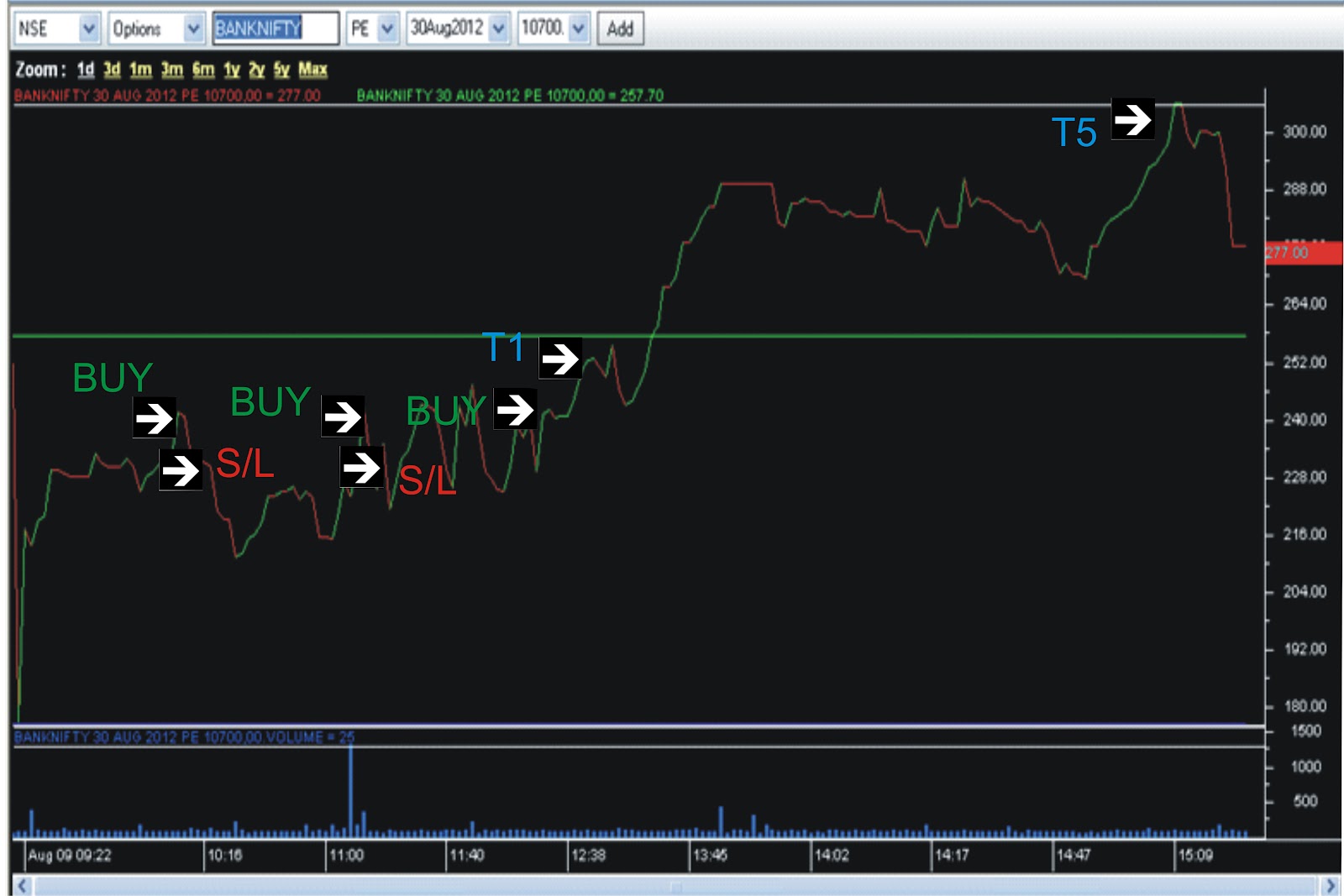Open the NSE exchange dropdown
The height and width of the screenshot is (896, 1344).
[x=57, y=29]
